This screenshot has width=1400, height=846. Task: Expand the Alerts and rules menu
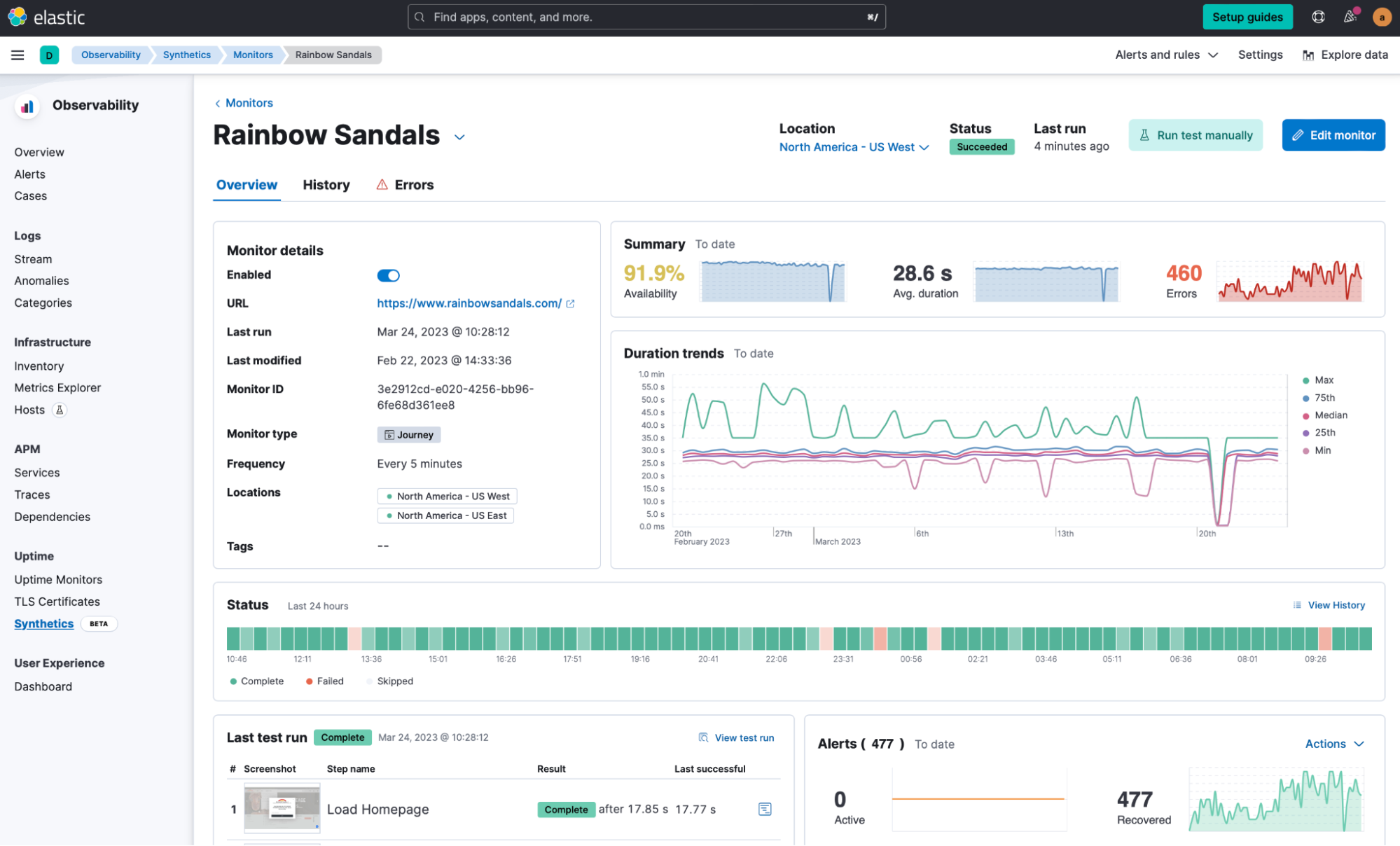click(1166, 55)
